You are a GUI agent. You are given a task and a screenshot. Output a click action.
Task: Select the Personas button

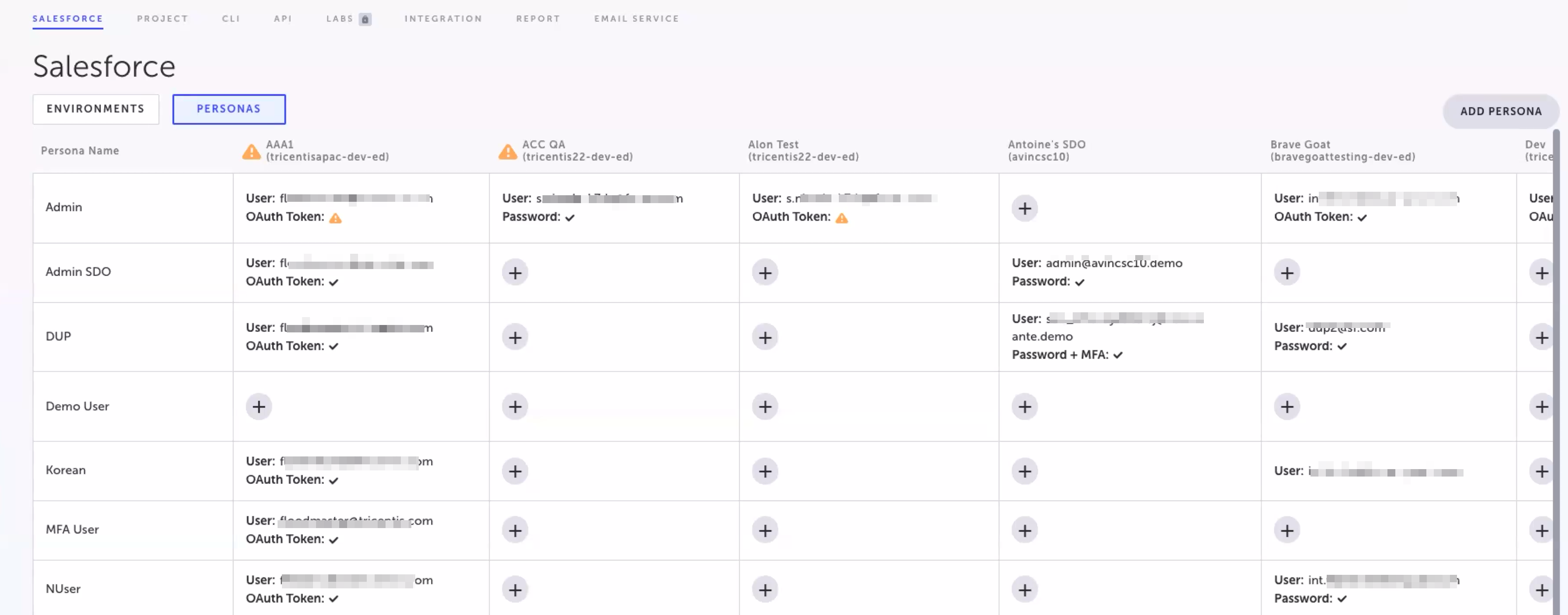click(229, 109)
